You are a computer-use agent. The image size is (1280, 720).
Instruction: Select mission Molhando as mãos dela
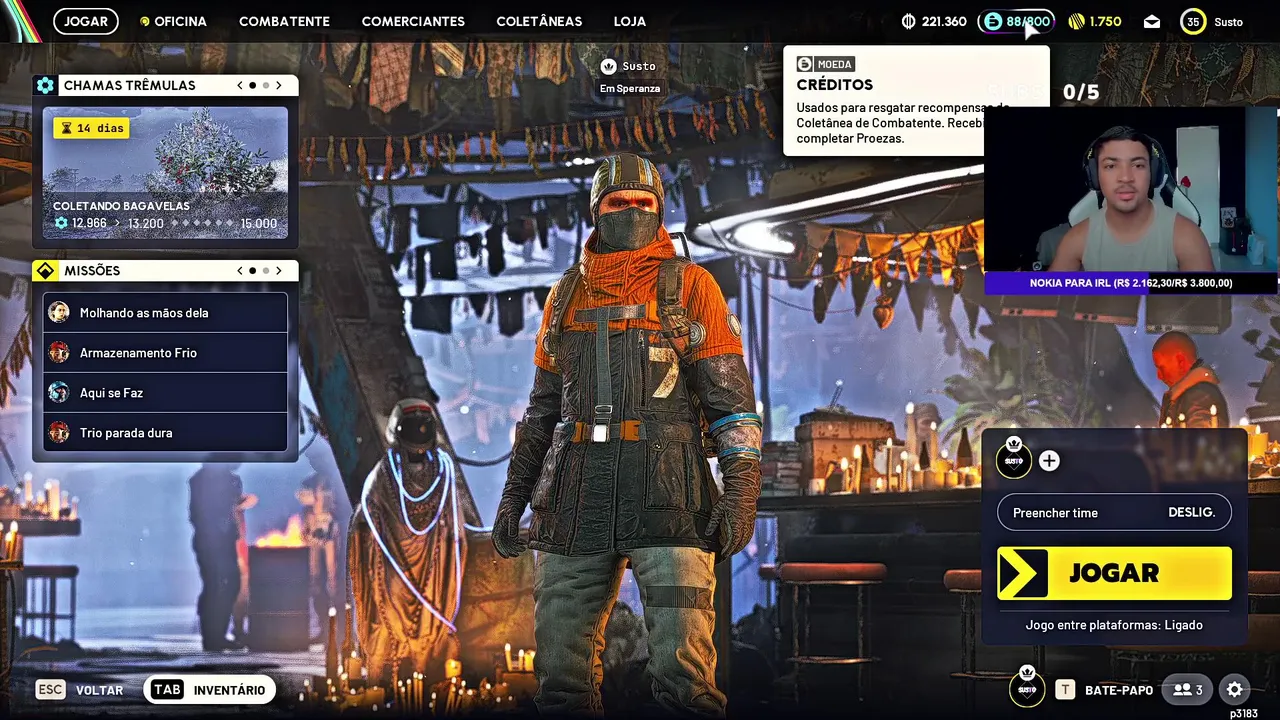[x=165, y=313]
